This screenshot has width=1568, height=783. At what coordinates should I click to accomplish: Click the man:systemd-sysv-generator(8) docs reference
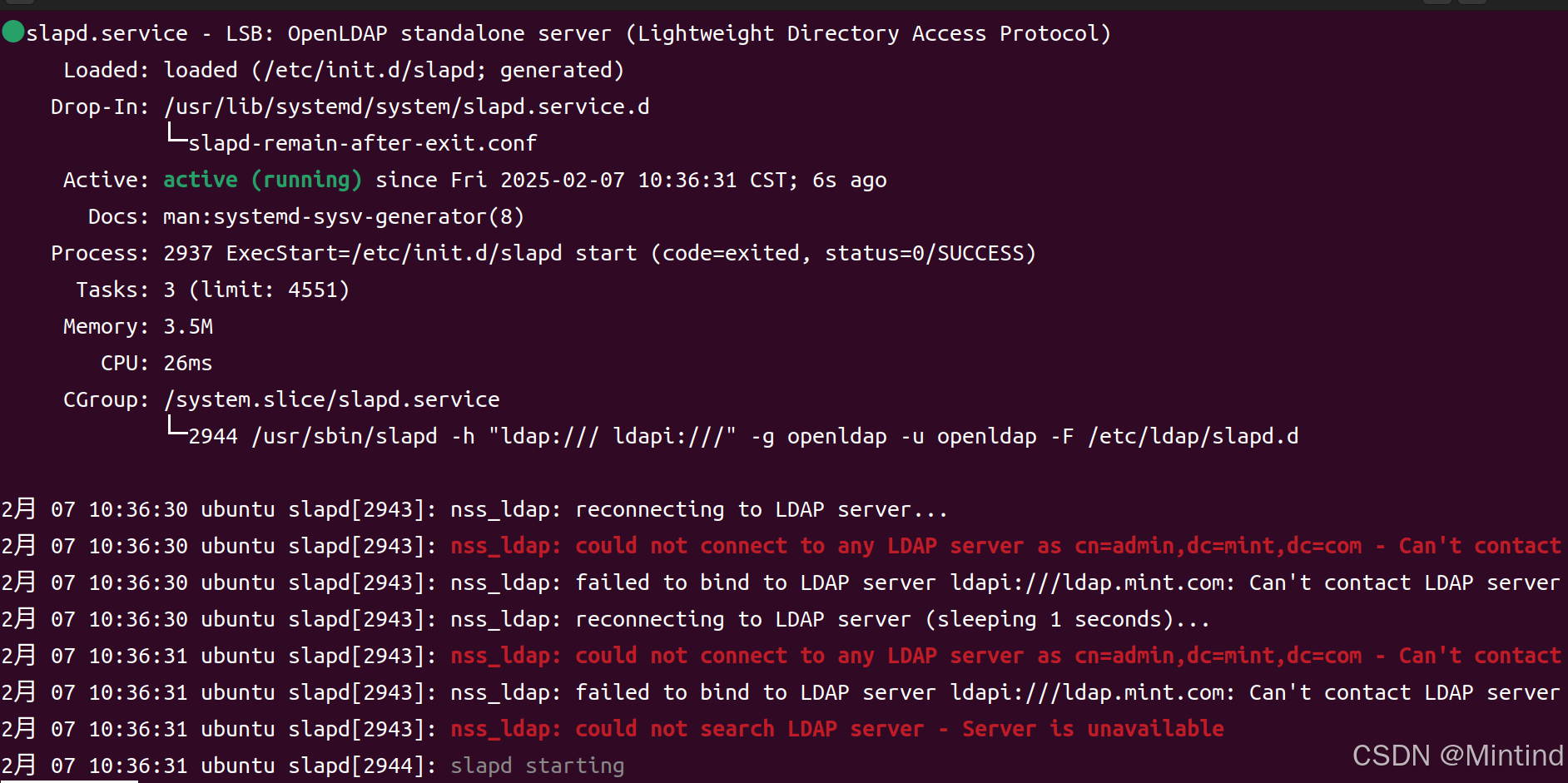tap(343, 216)
